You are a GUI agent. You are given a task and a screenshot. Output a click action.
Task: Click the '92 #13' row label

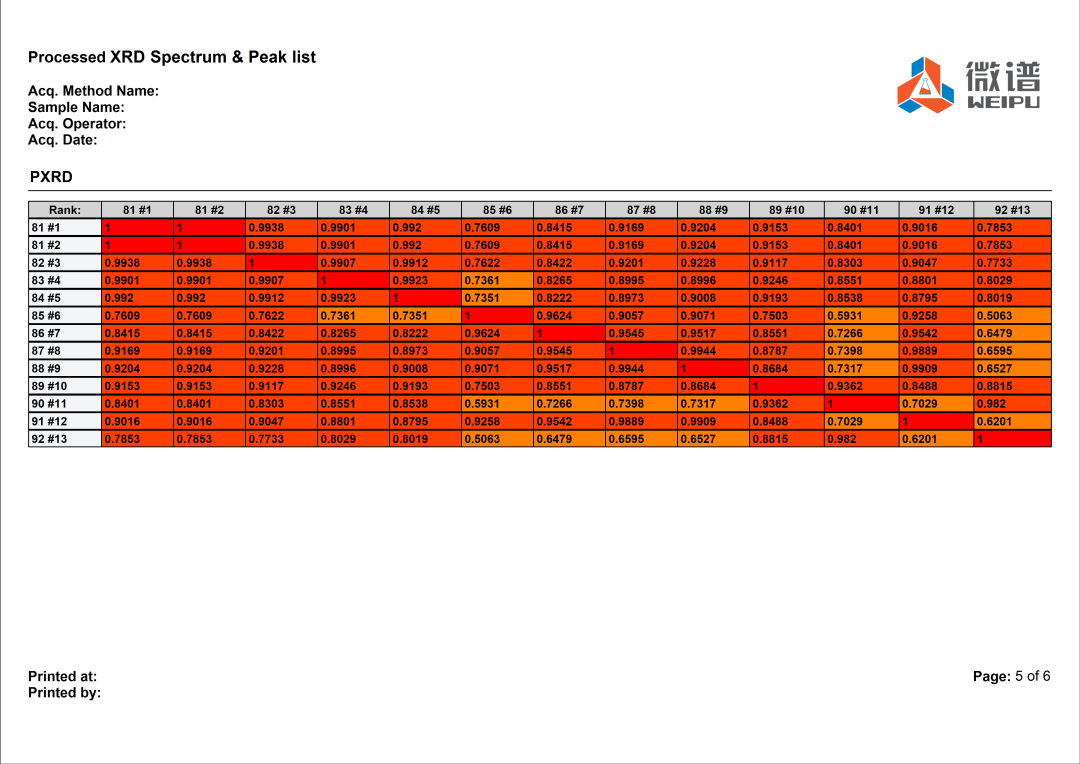65,439
